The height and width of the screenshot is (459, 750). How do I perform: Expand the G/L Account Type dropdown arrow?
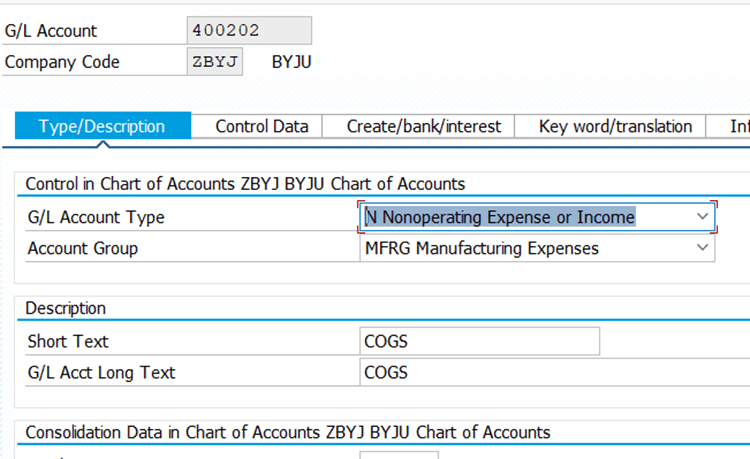click(701, 217)
